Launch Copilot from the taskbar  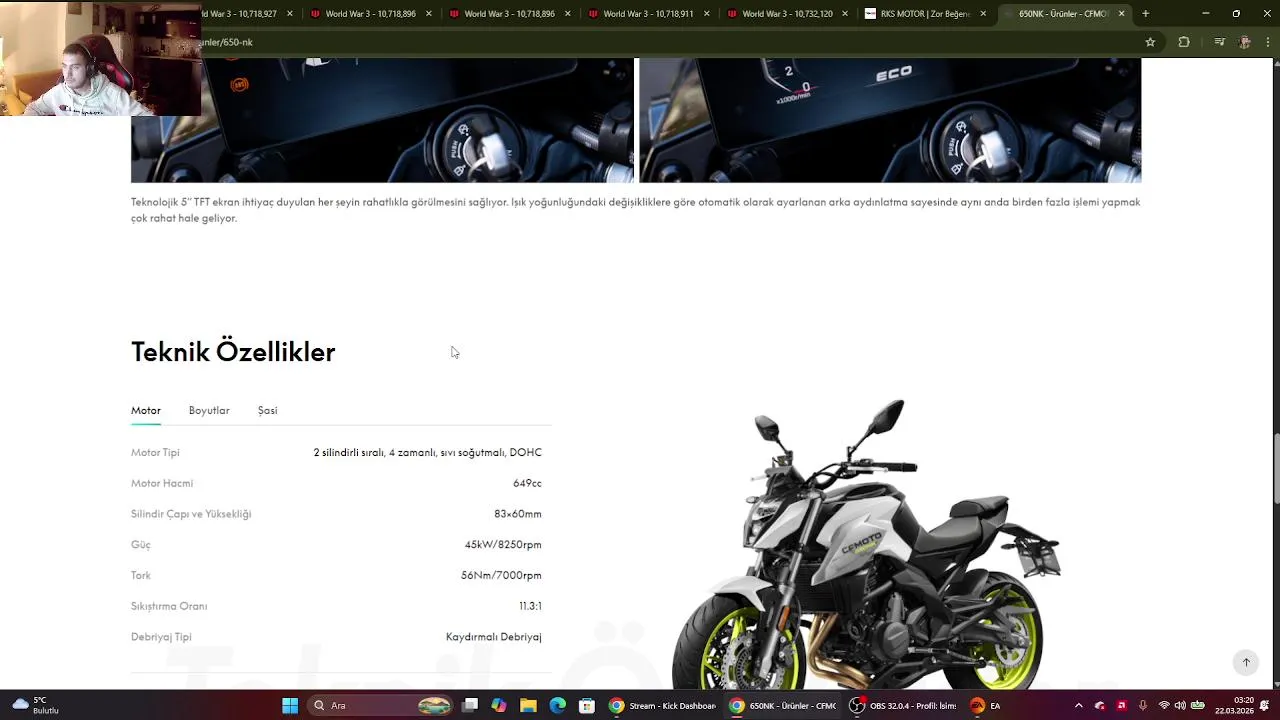(499, 706)
